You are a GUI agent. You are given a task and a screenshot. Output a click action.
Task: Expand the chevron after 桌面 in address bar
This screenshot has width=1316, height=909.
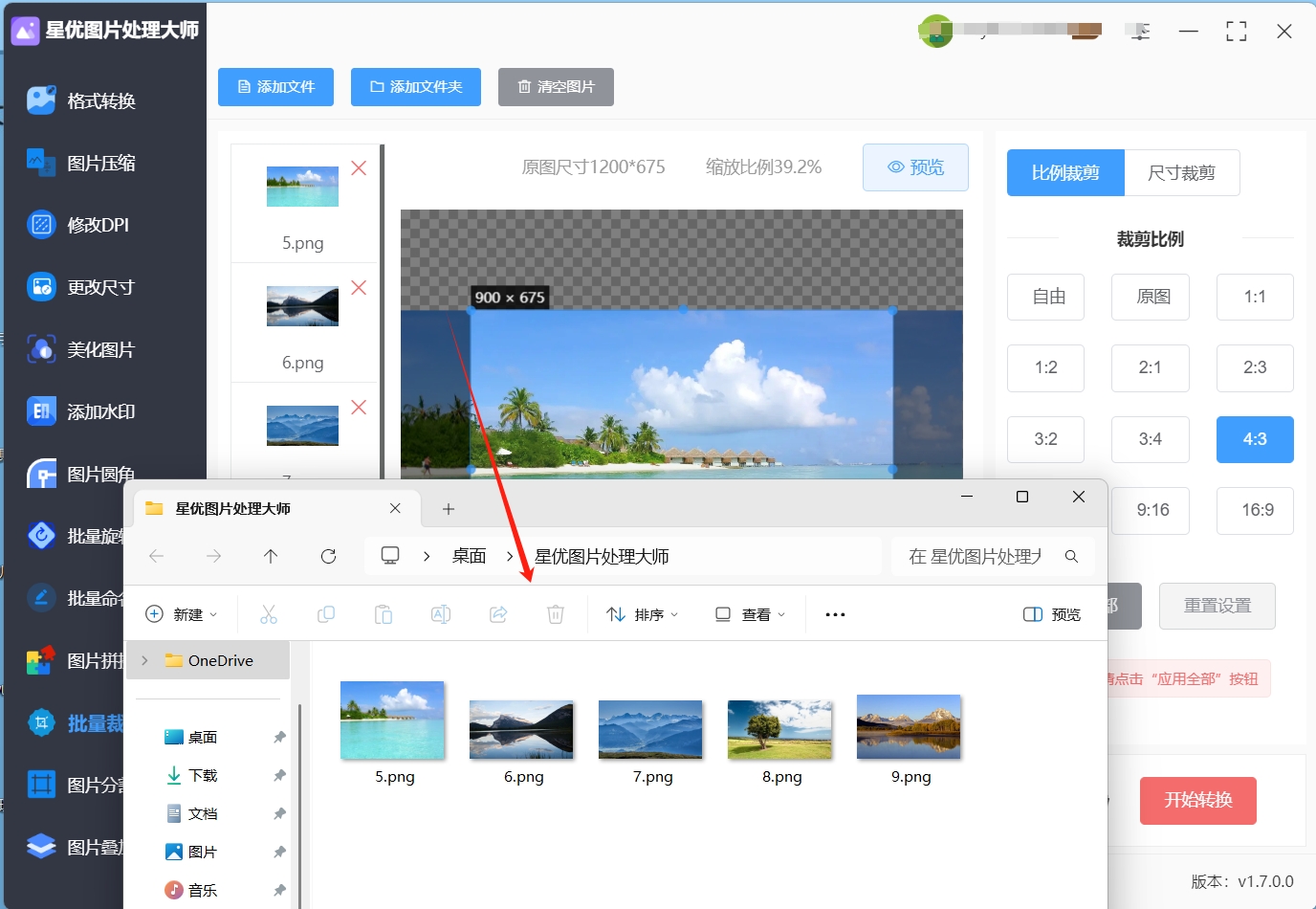[x=510, y=556]
